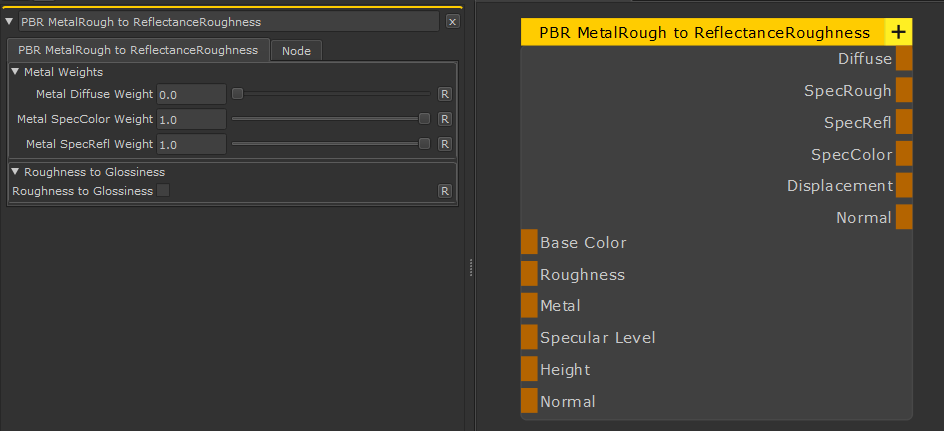Click the Metal input port
This screenshot has width=944, height=431.
[x=529, y=305]
